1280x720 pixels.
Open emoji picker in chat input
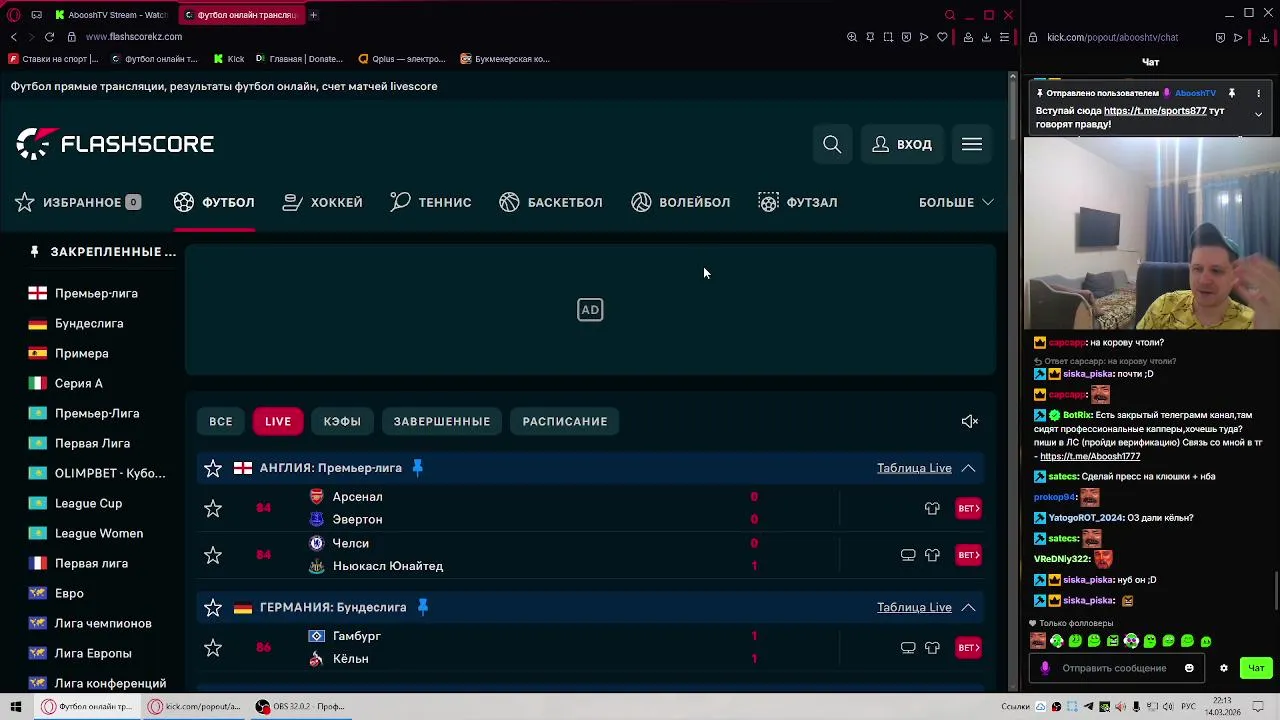coord(1189,668)
